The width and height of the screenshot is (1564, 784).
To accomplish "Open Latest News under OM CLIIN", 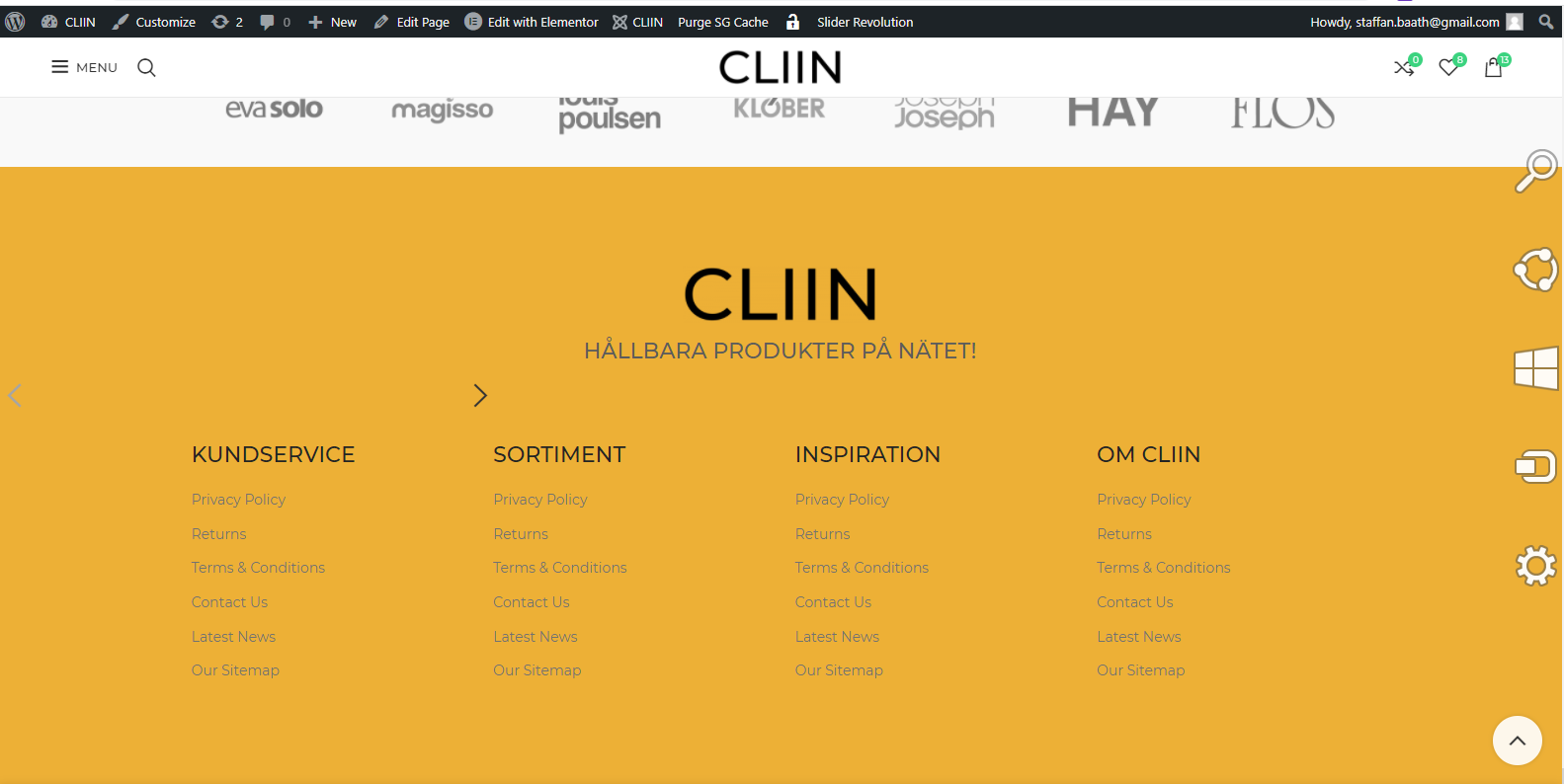I will (1139, 637).
